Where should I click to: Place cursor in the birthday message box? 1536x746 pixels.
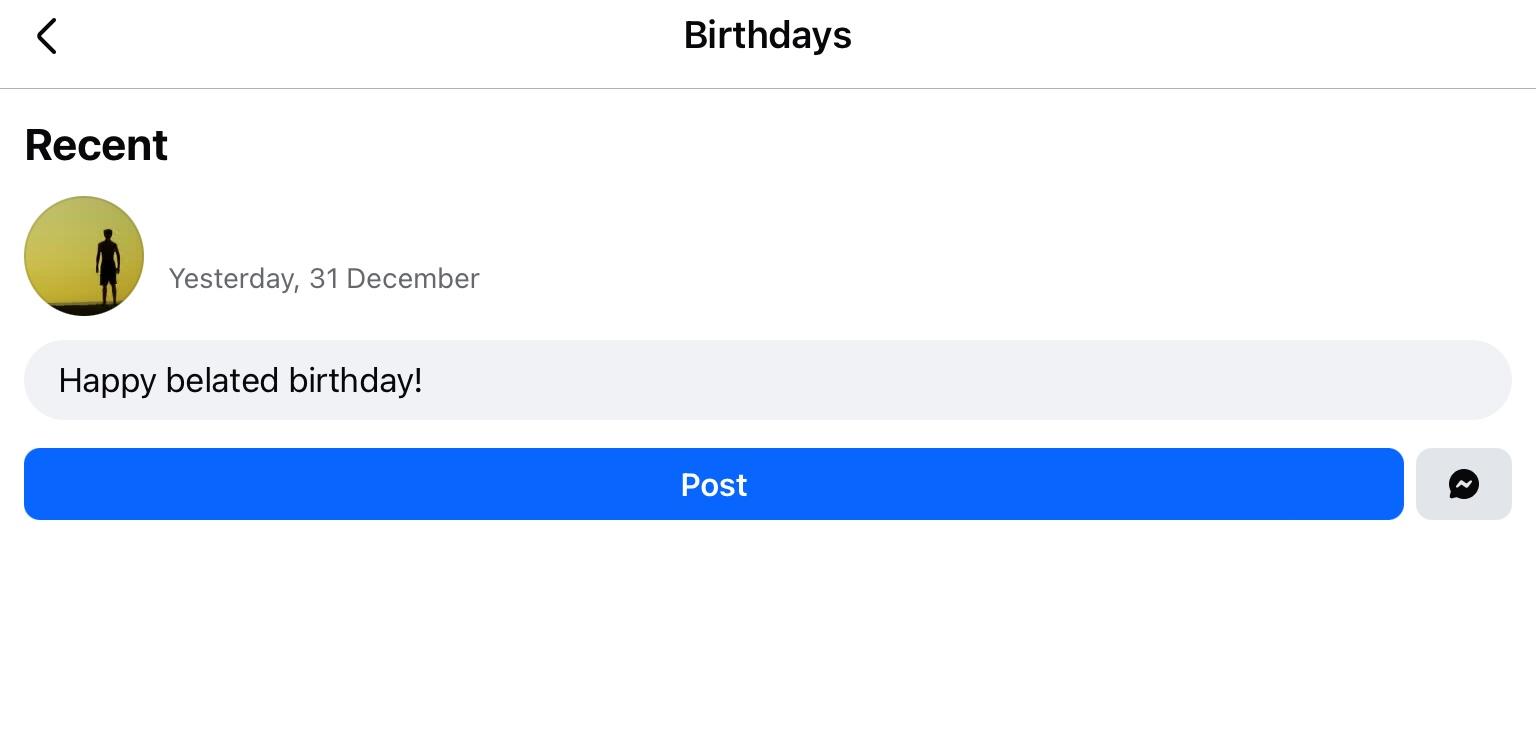[x=767, y=380]
